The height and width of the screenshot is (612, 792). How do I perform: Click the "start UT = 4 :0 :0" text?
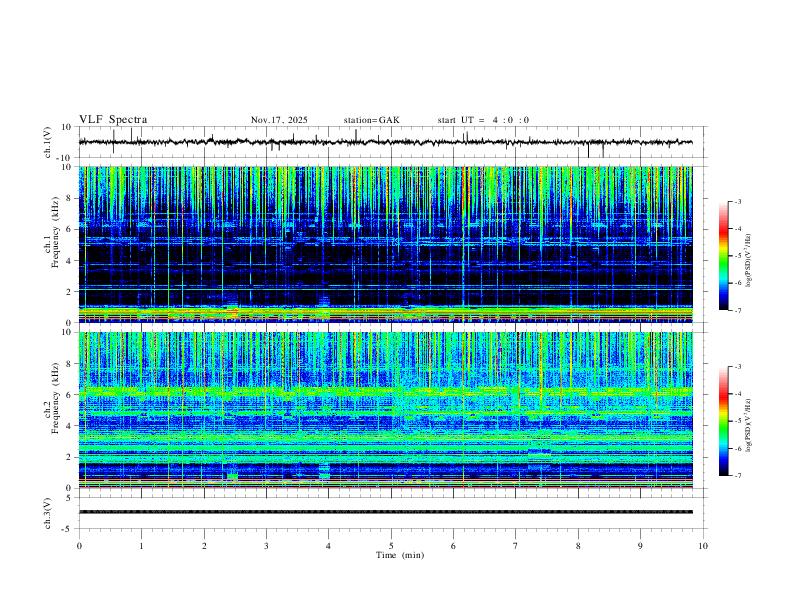483,120
